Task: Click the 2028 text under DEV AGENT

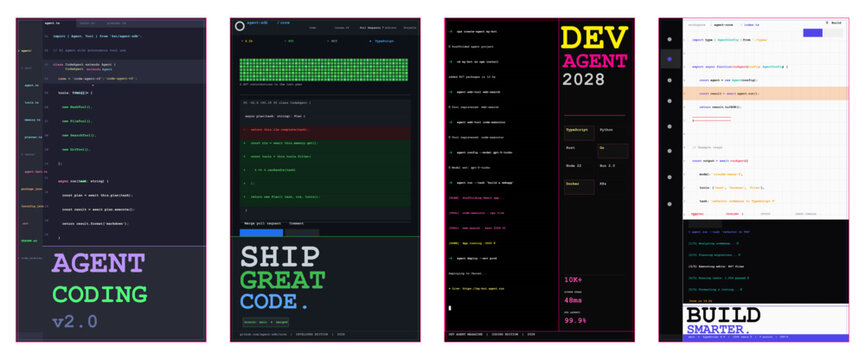Action: (583, 79)
